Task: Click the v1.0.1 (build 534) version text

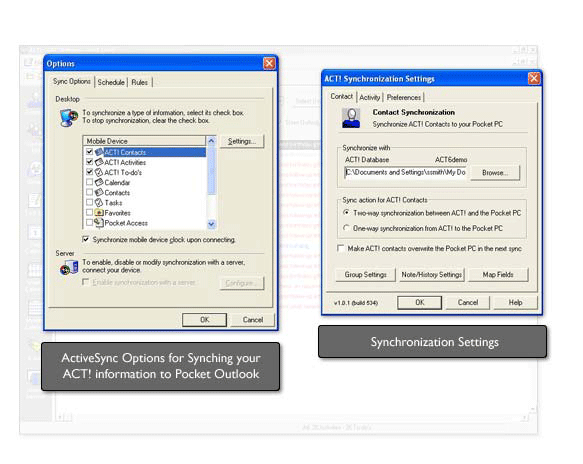Action: [x=356, y=303]
